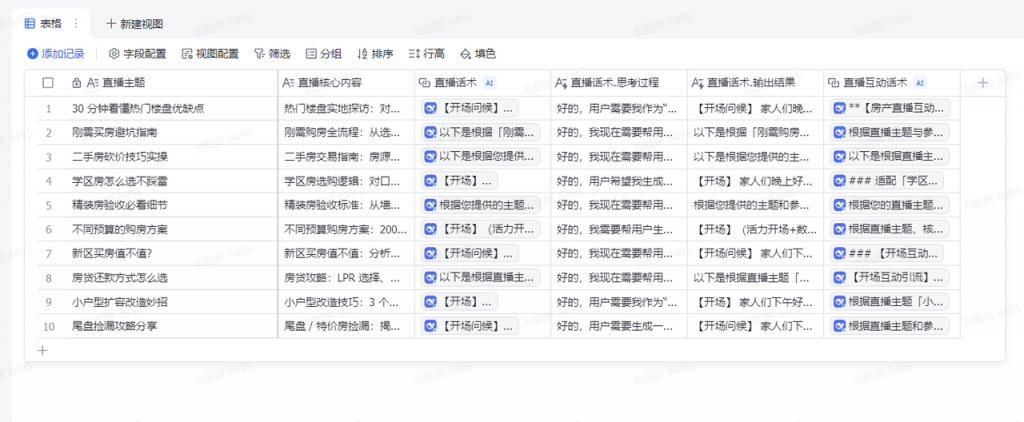Image resolution: width=1024 pixels, height=422 pixels.
Task: Select cell 精装房验收必看细节
Action: 173,205
